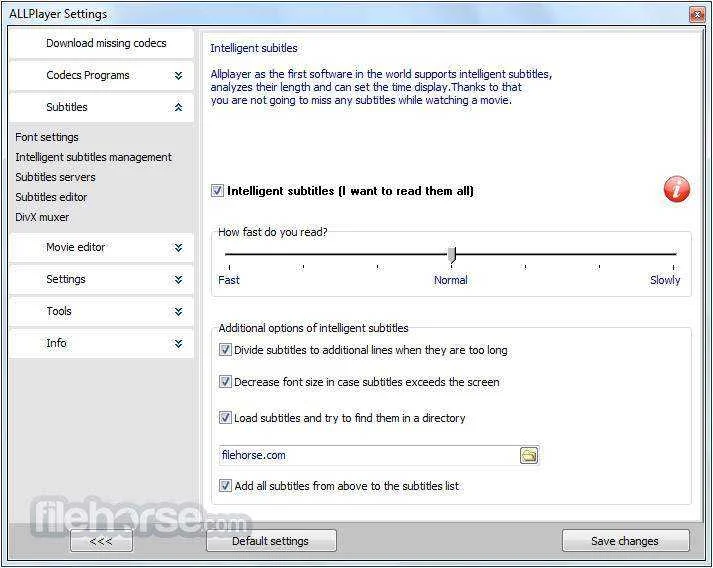Image resolution: width=713 pixels, height=568 pixels.
Task: Expand the Info section chevron
Action: point(178,343)
